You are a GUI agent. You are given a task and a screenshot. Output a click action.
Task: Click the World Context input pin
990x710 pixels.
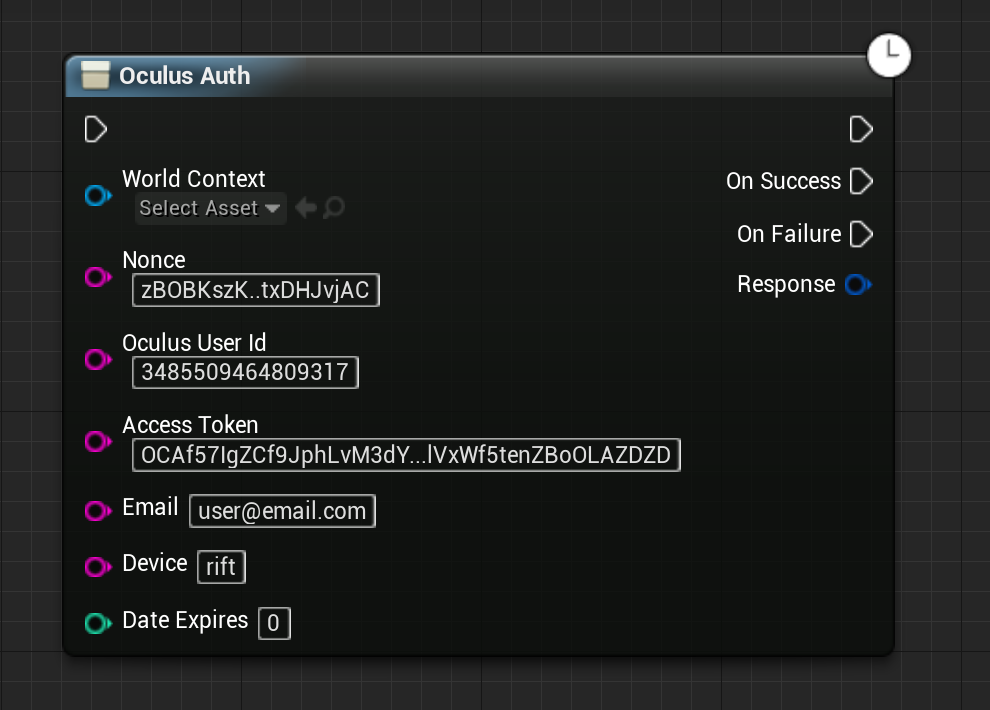(x=97, y=196)
